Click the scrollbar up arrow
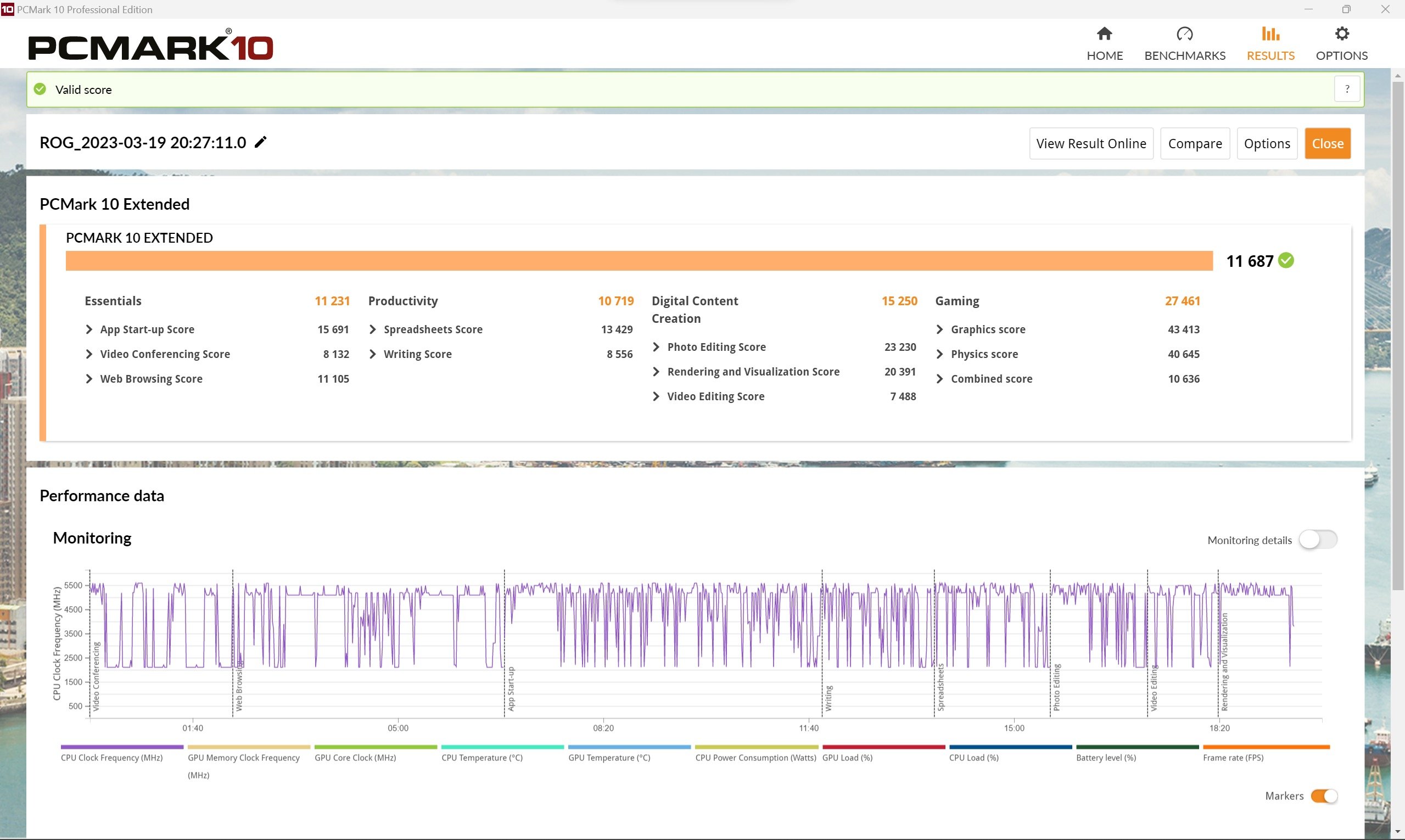The height and width of the screenshot is (840, 1405). [x=1398, y=75]
